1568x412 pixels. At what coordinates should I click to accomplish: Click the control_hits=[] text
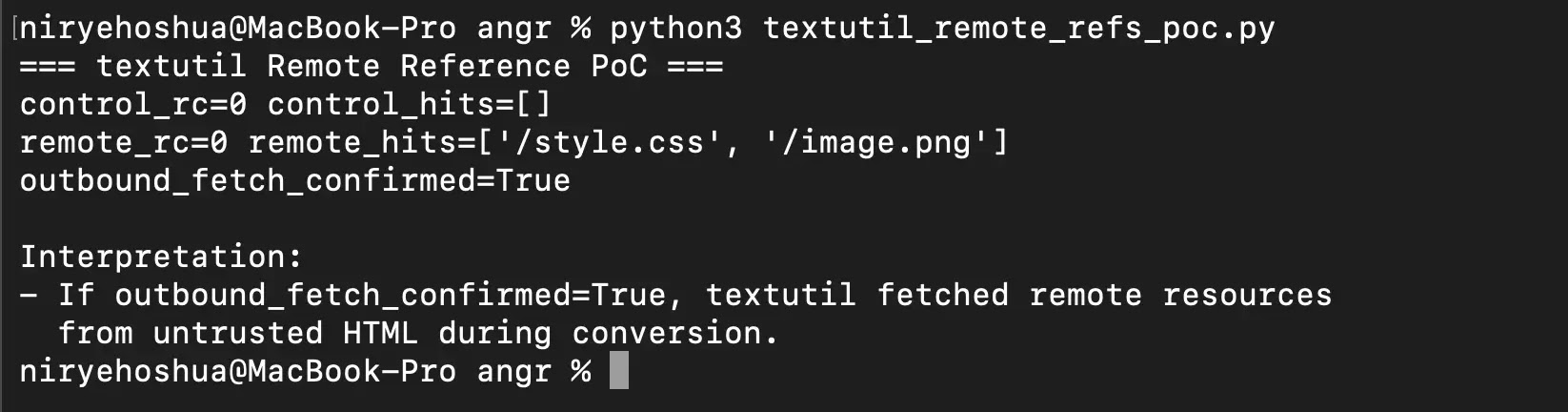pos(409,104)
